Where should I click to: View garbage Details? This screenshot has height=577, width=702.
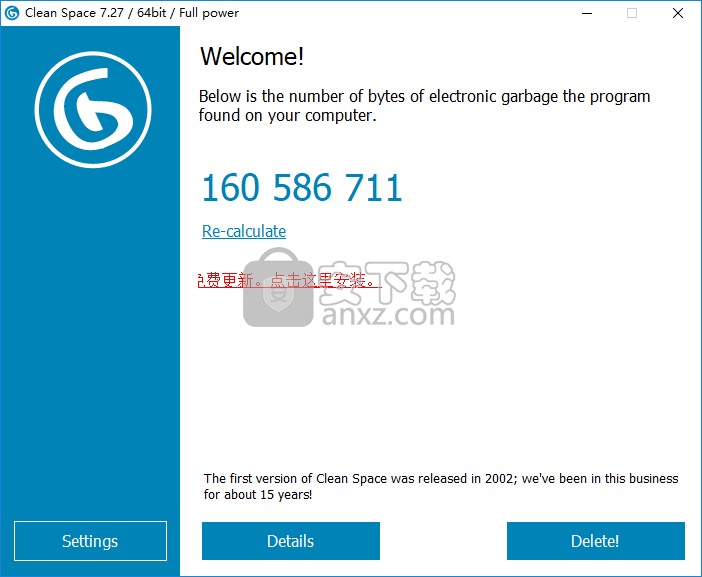291,541
